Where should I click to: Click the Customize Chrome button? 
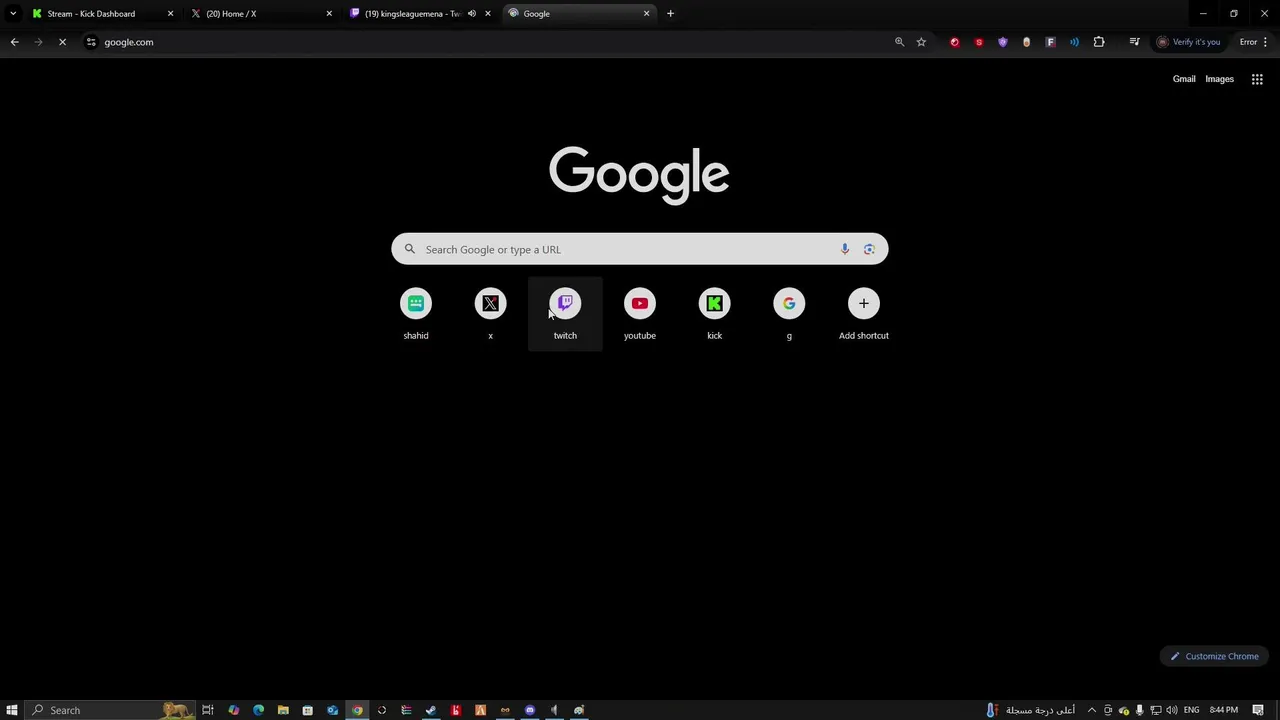pos(1214,656)
